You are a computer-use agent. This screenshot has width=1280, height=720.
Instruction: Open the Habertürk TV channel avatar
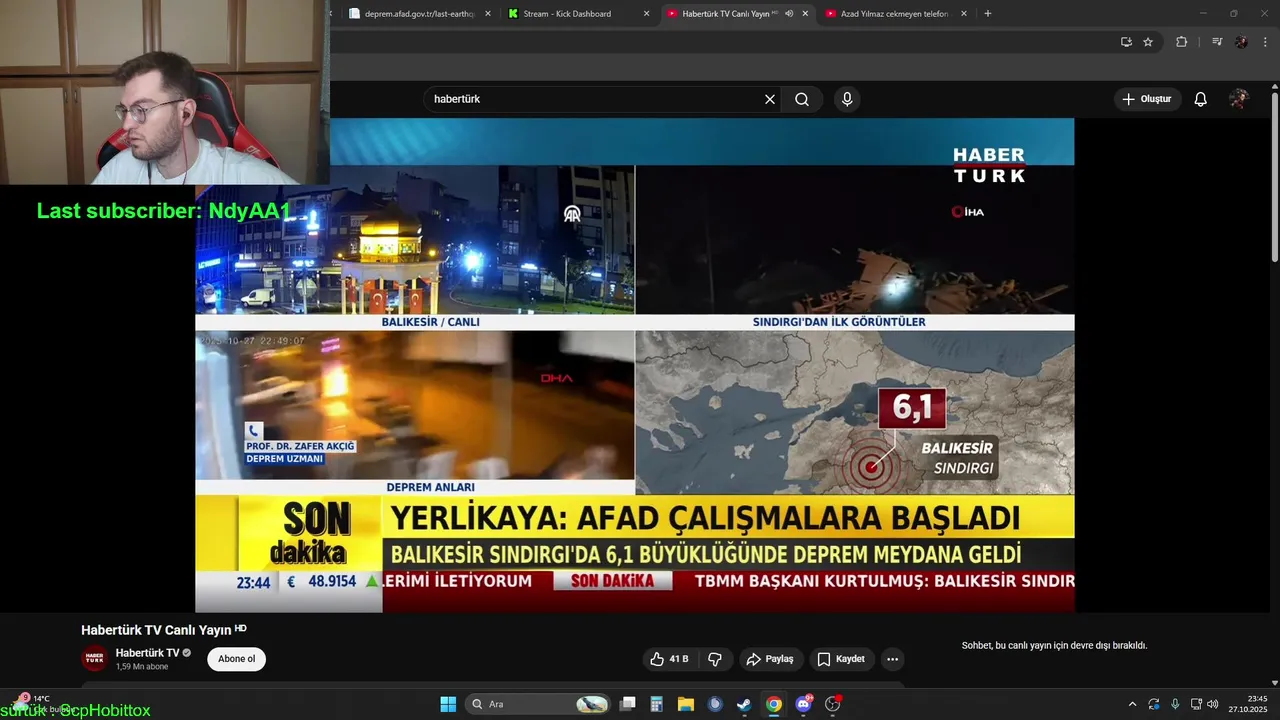pos(94,659)
